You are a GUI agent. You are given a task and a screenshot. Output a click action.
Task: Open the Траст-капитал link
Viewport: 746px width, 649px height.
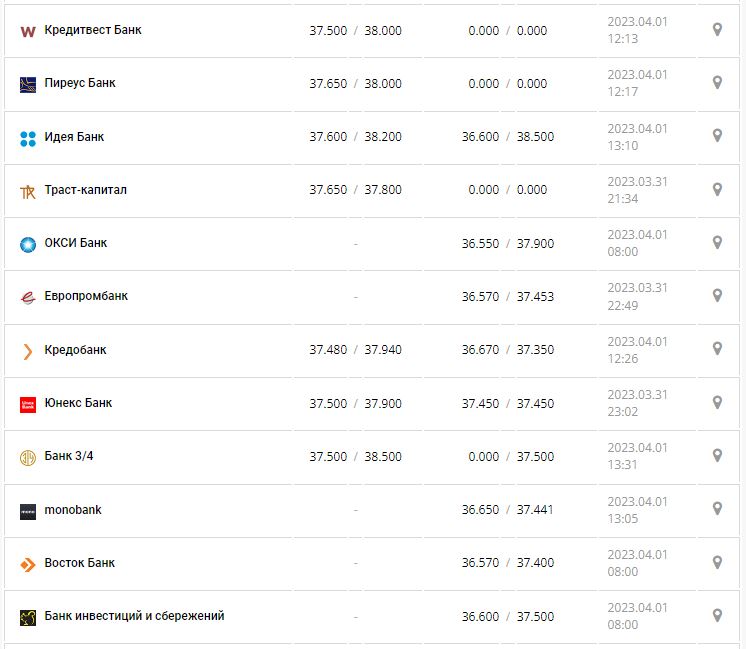tap(85, 190)
